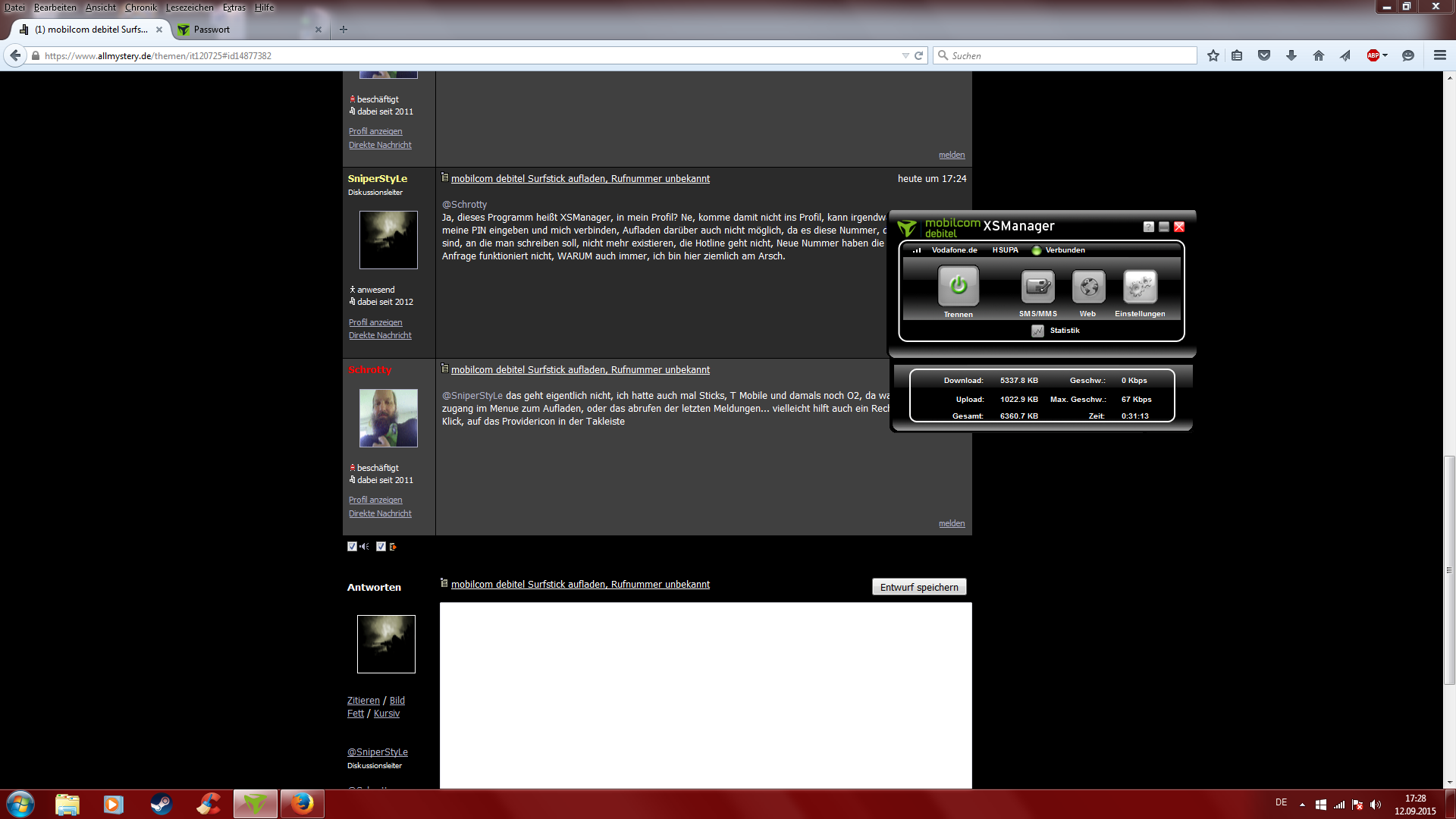Click the Entwurf speichern button
1456x819 pixels.
919,587
